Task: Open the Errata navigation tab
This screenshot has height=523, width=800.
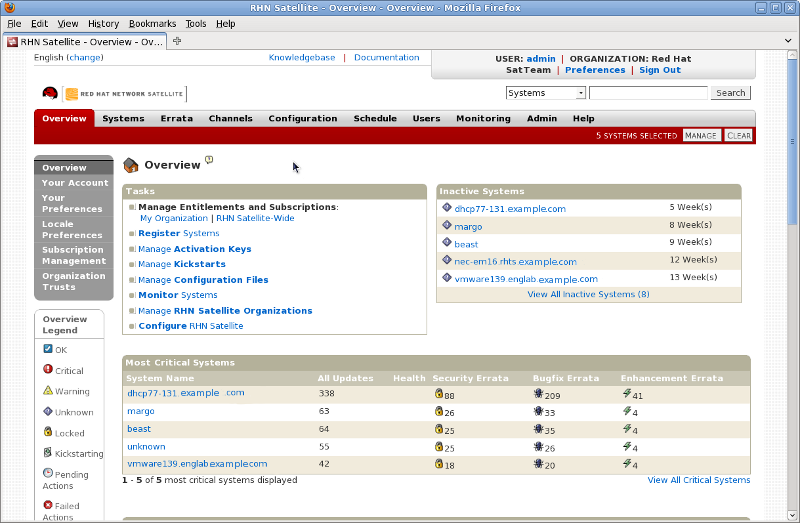Action: tap(176, 118)
